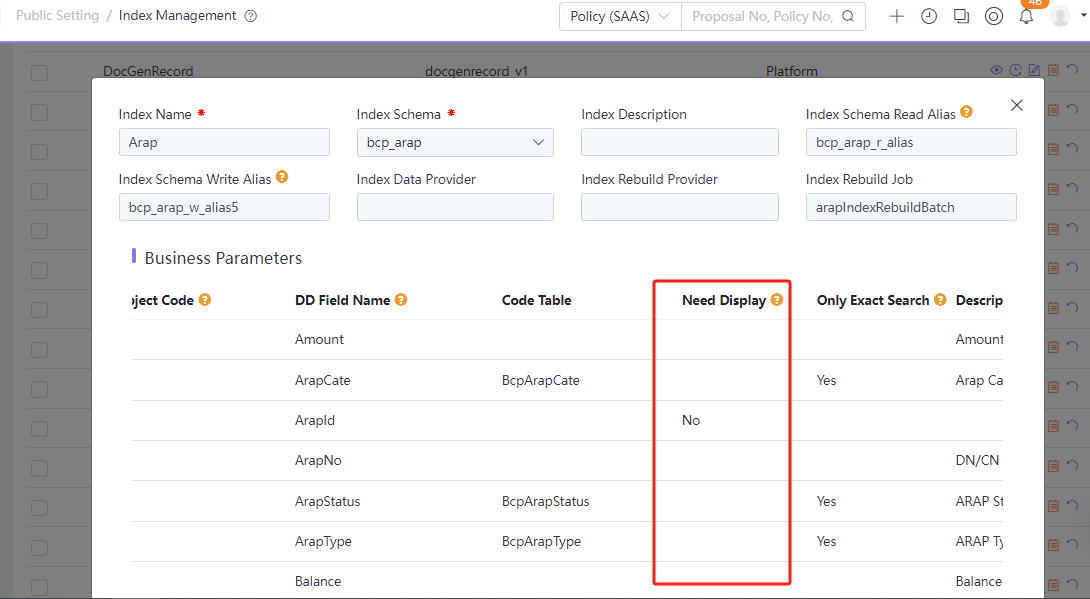Click the DN/CN description cell of ArapNo
Screen dimensions: 1090x599
pos(977,460)
